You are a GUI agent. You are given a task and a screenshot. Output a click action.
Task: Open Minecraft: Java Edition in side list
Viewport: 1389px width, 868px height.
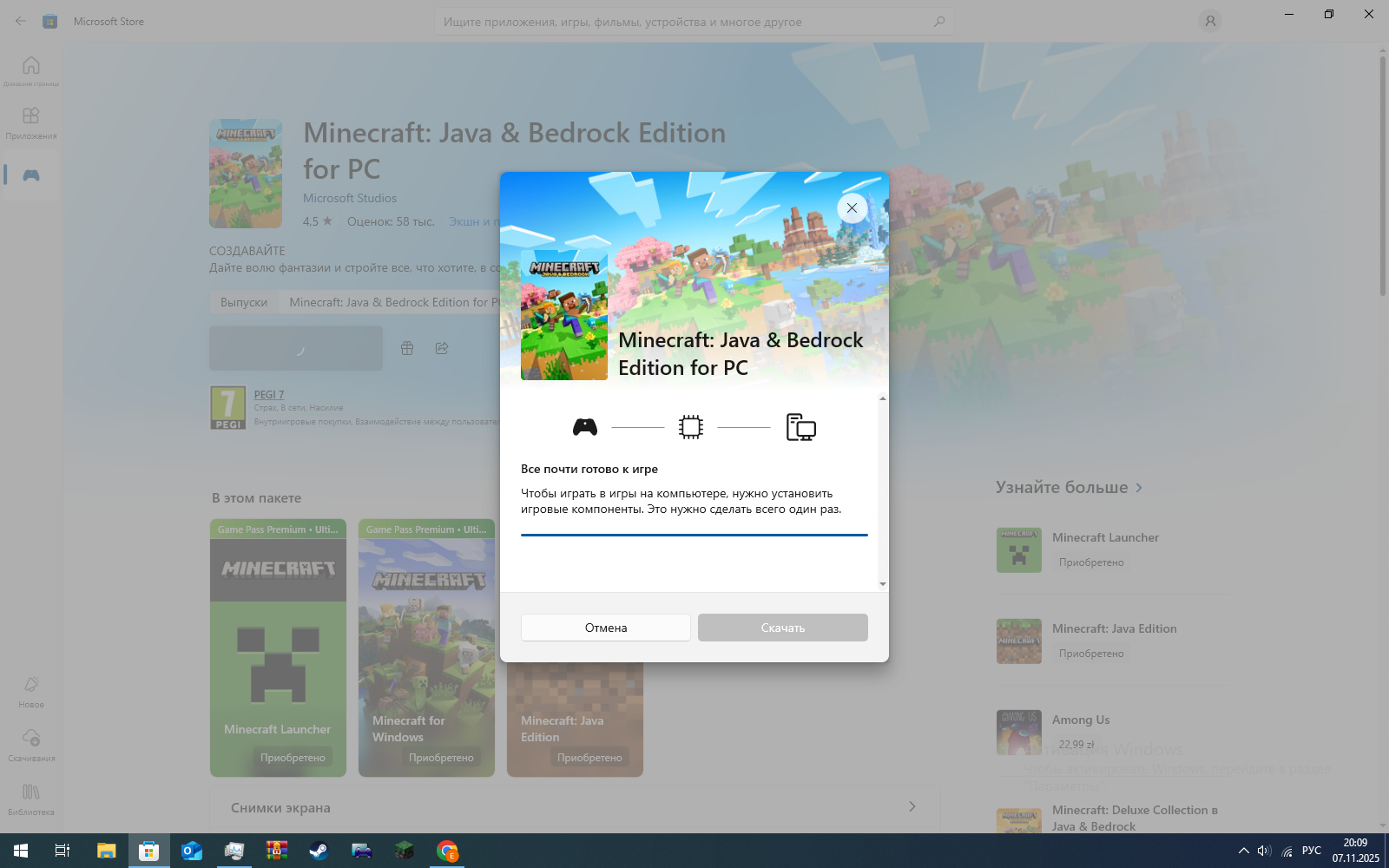click(x=1113, y=641)
